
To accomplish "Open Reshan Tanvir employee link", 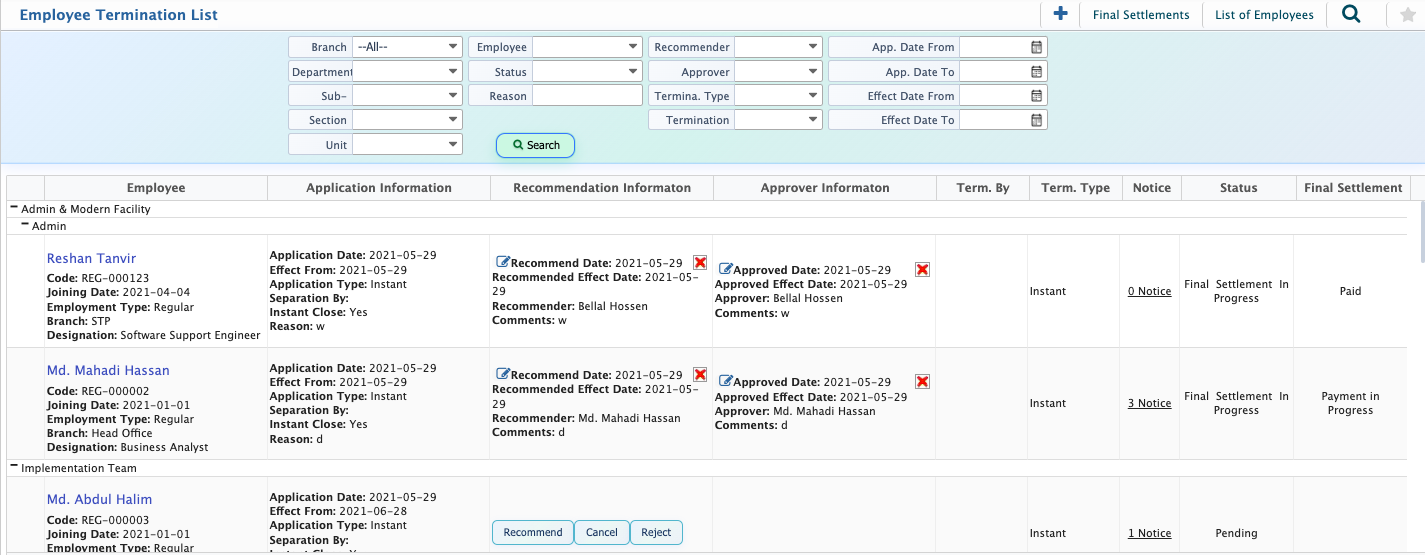I will click(x=91, y=258).
